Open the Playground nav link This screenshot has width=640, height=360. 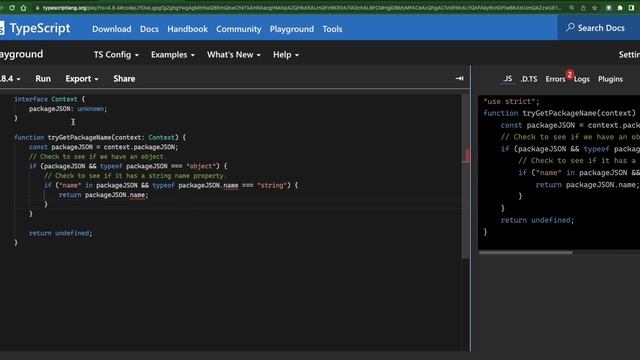(291, 29)
